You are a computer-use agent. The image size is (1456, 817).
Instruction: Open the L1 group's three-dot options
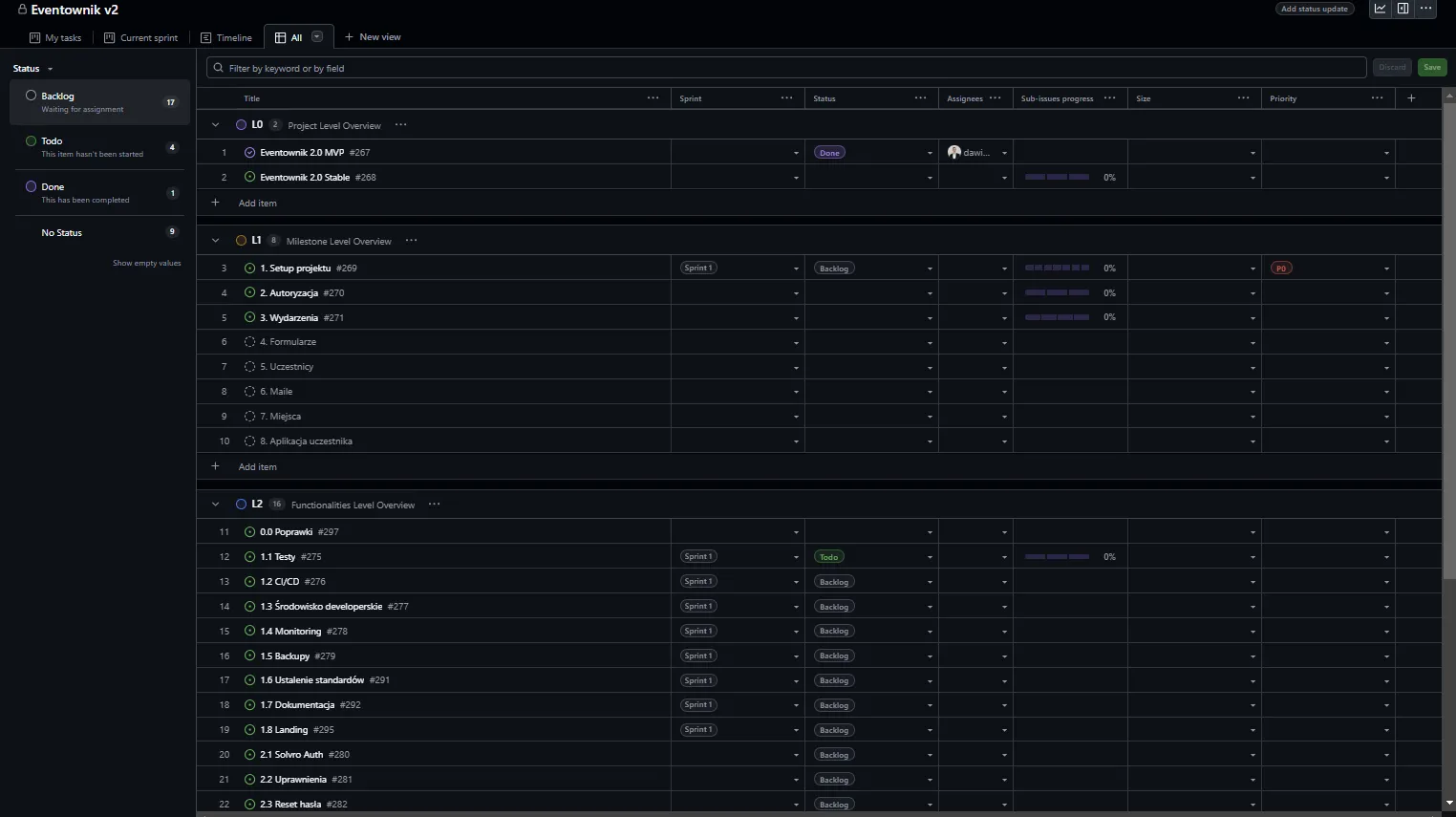point(411,241)
